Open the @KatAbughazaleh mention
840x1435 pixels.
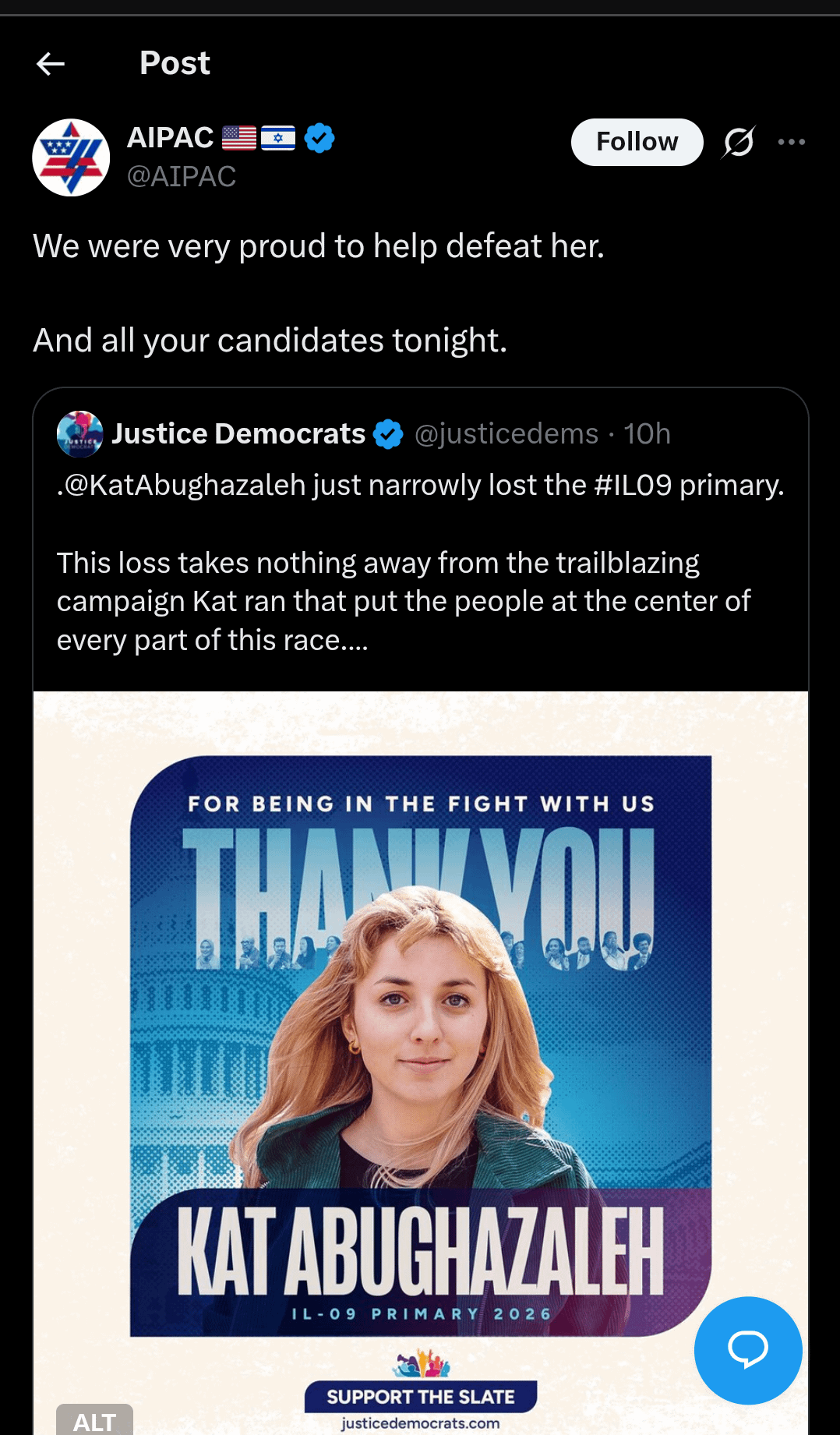click(x=185, y=485)
